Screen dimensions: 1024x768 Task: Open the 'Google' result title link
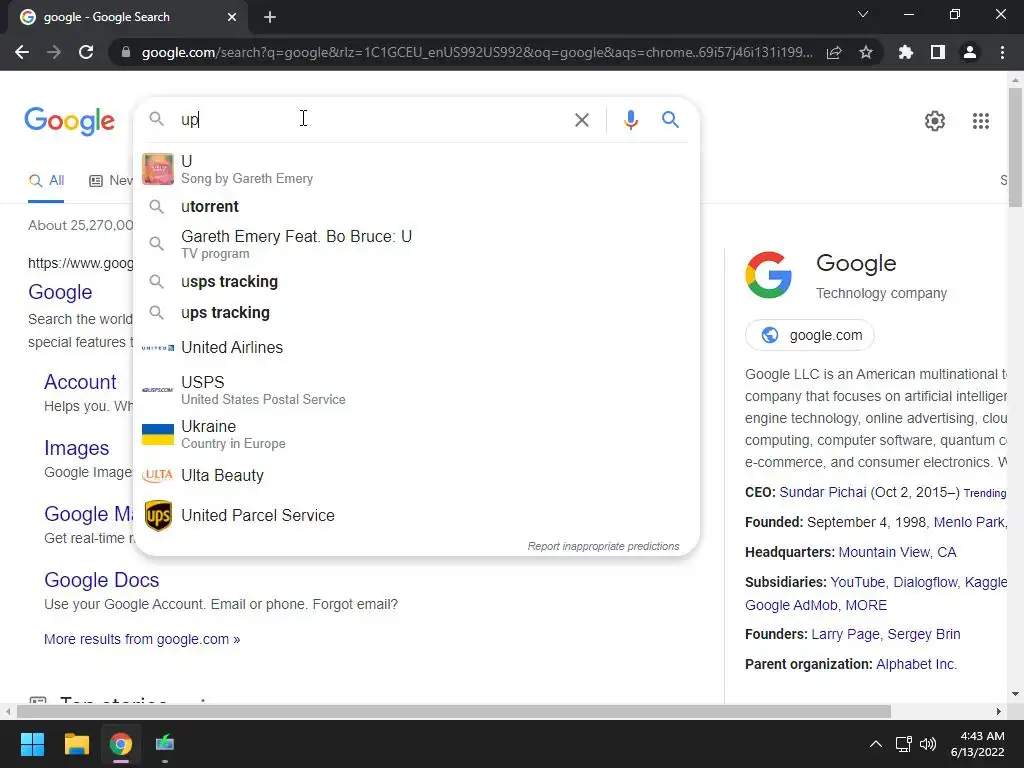(60, 292)
